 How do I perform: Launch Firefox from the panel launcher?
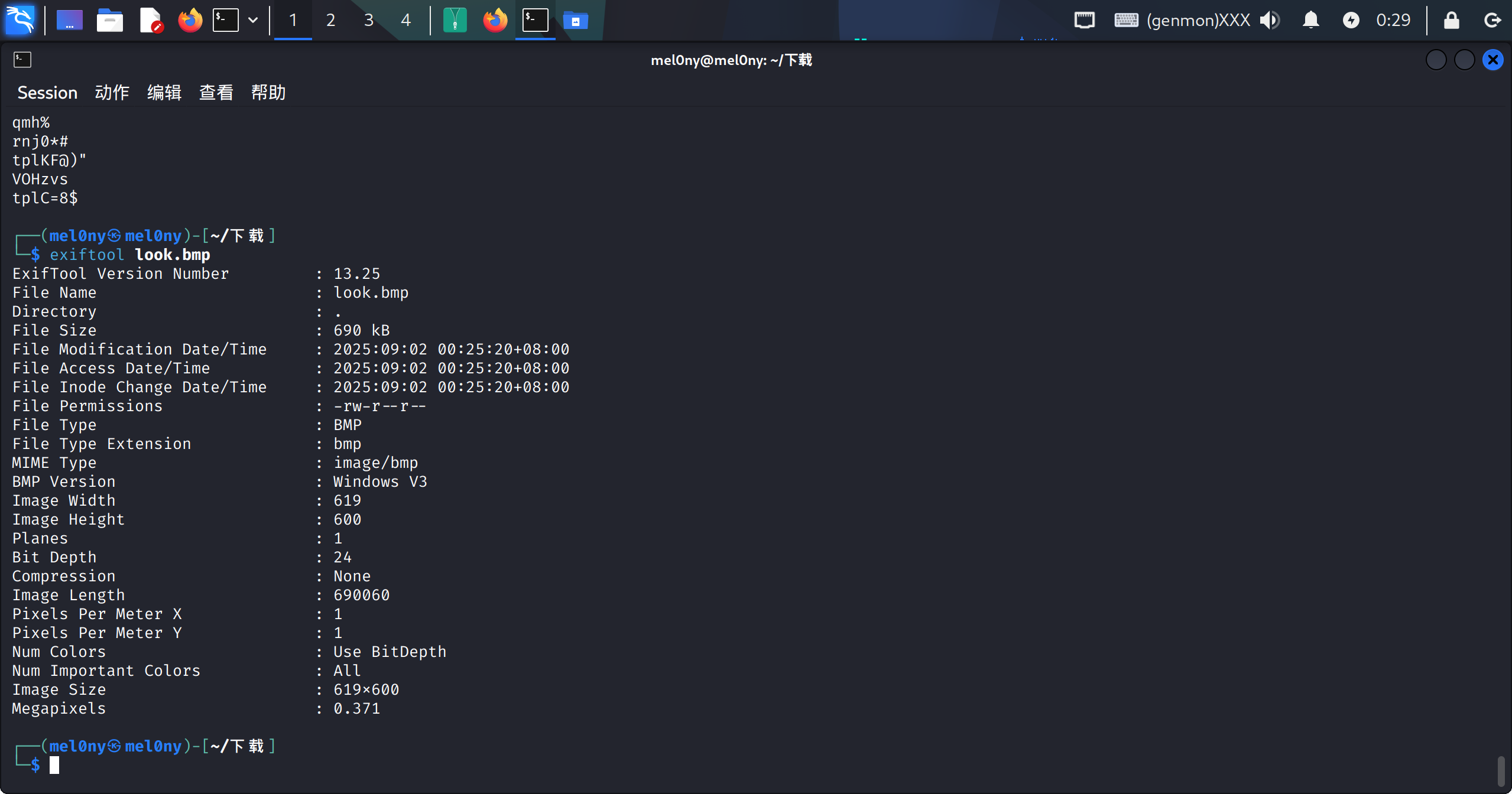click(x=190, y=20)
